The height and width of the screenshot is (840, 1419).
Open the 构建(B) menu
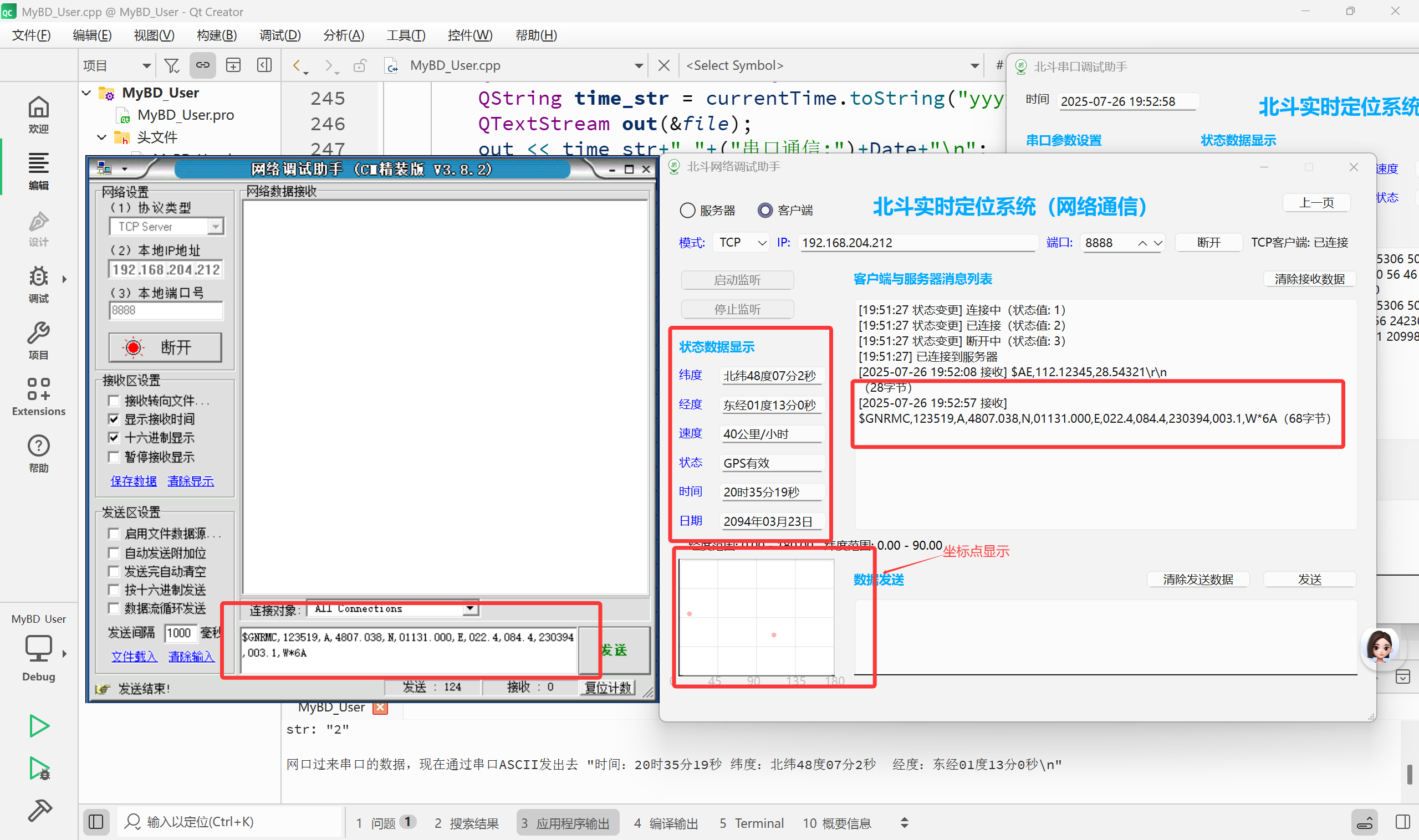click(x=216, y=35)
